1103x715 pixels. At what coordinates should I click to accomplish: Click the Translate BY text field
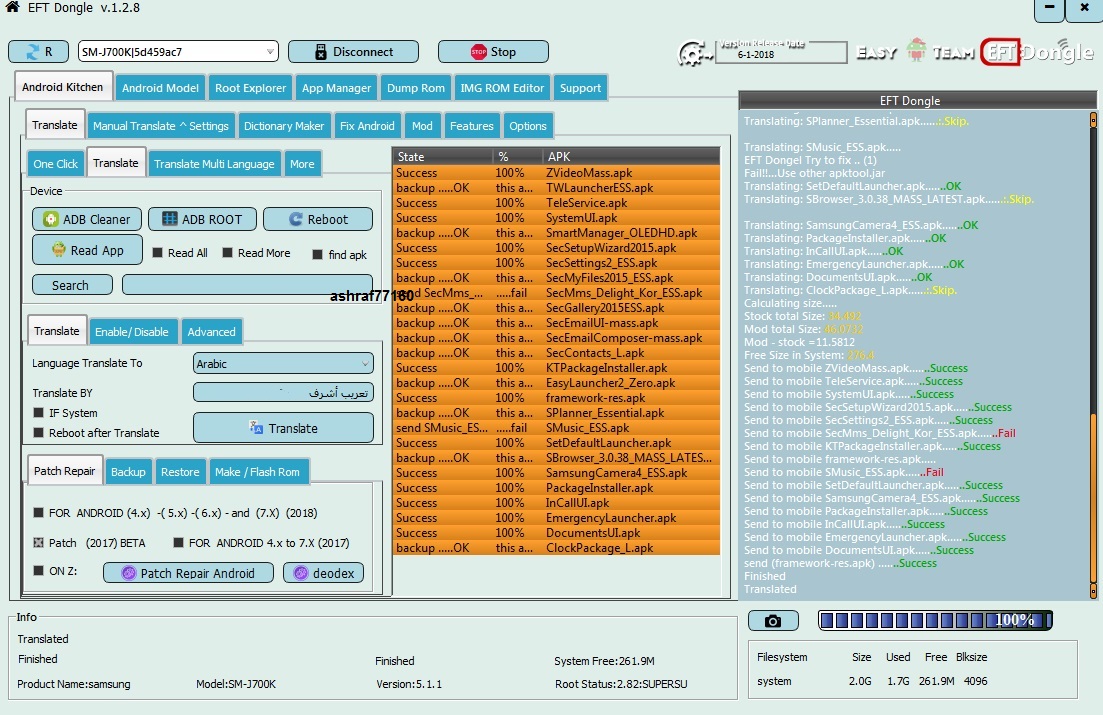coord(283,393)
